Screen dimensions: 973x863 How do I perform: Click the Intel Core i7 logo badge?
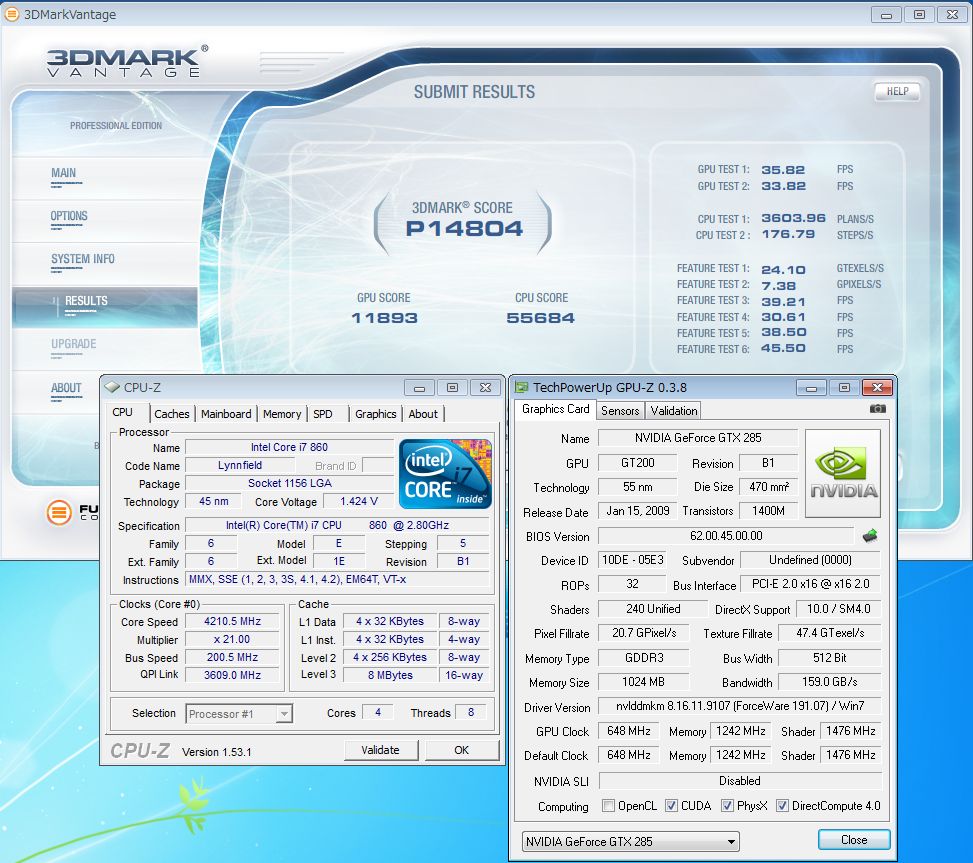(x=445, y=473)
